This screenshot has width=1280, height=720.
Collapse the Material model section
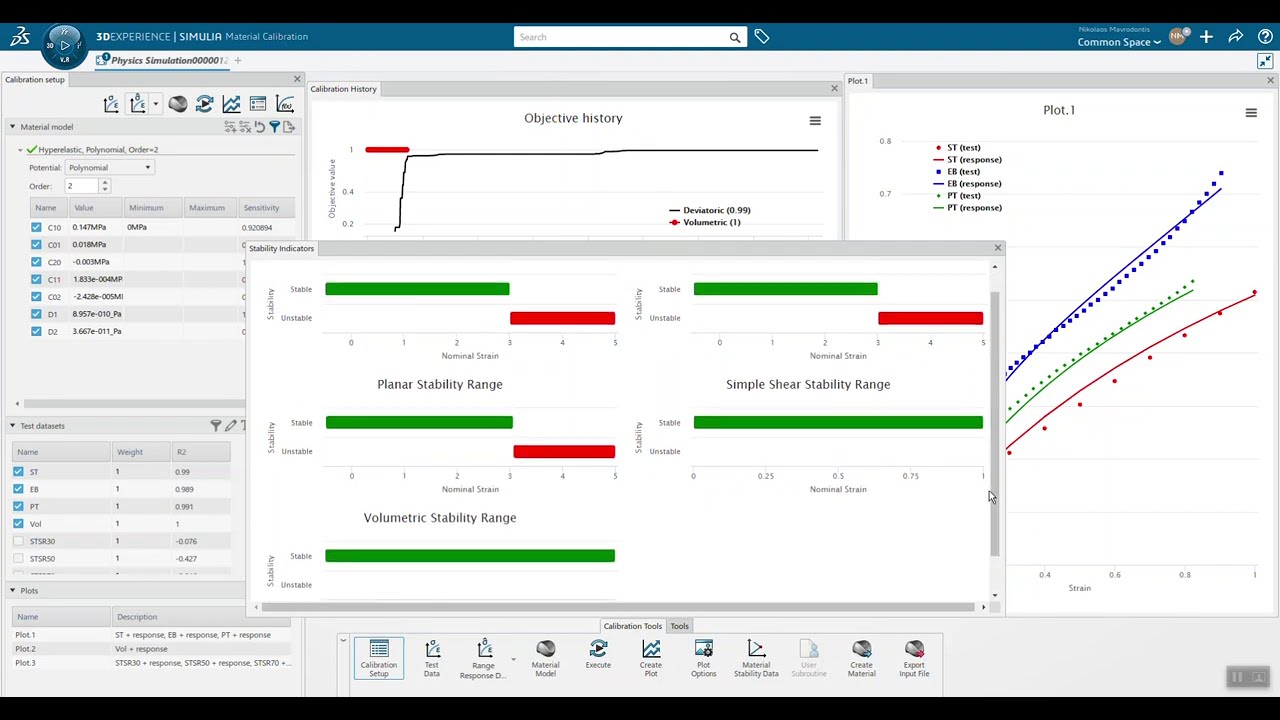point(12,127)
